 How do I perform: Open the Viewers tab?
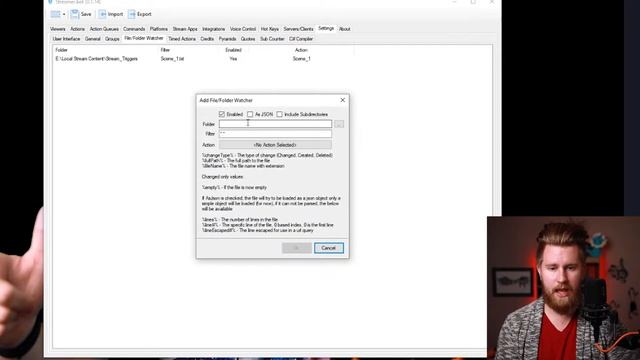(58, 29)
